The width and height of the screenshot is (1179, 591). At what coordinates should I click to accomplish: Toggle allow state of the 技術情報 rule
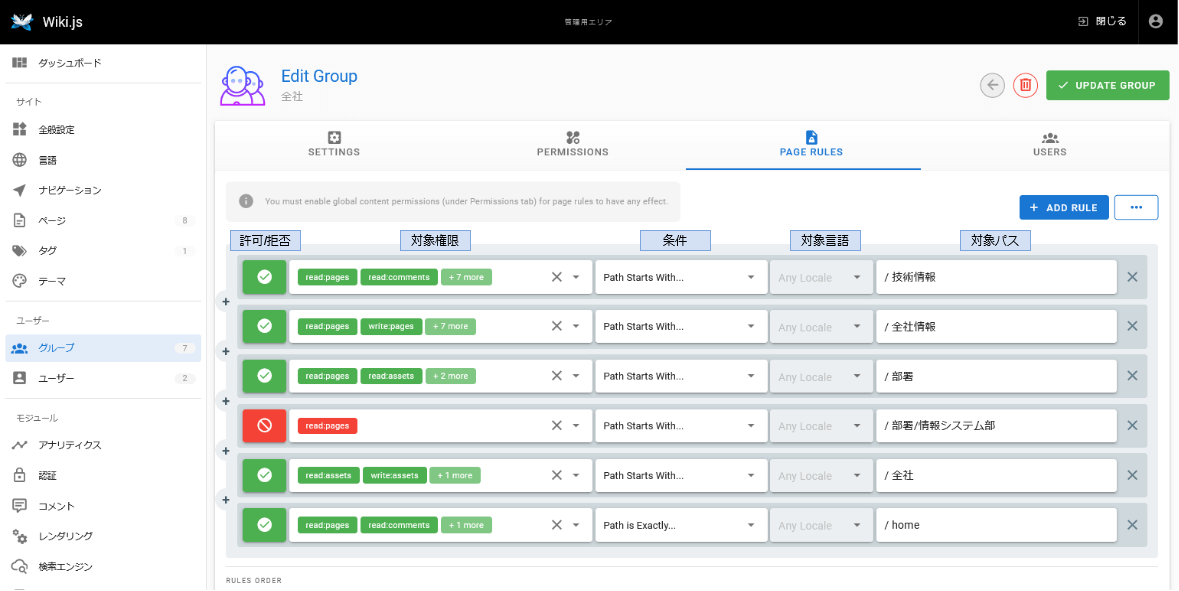[264, 277]
